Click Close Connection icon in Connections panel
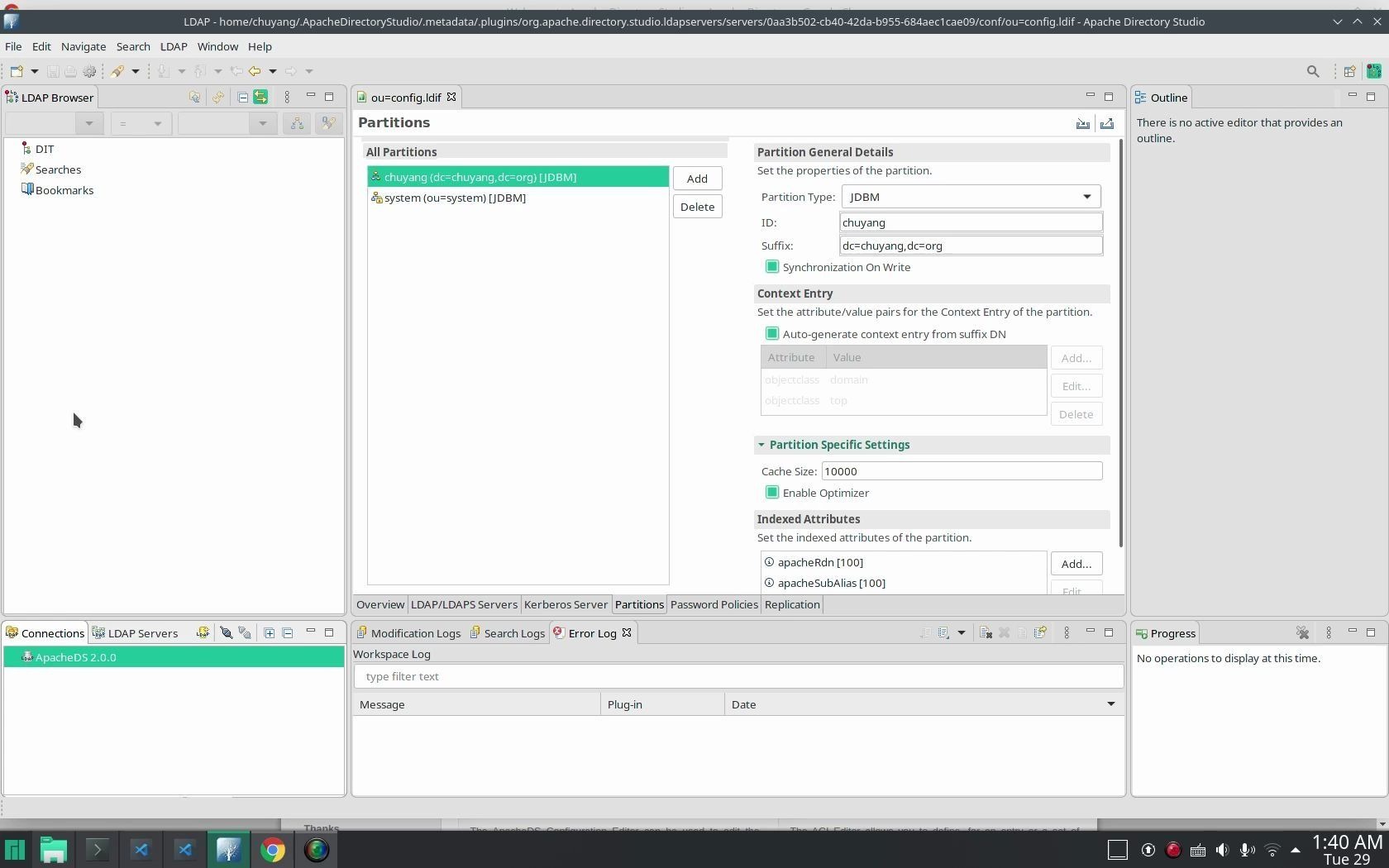 245,632
